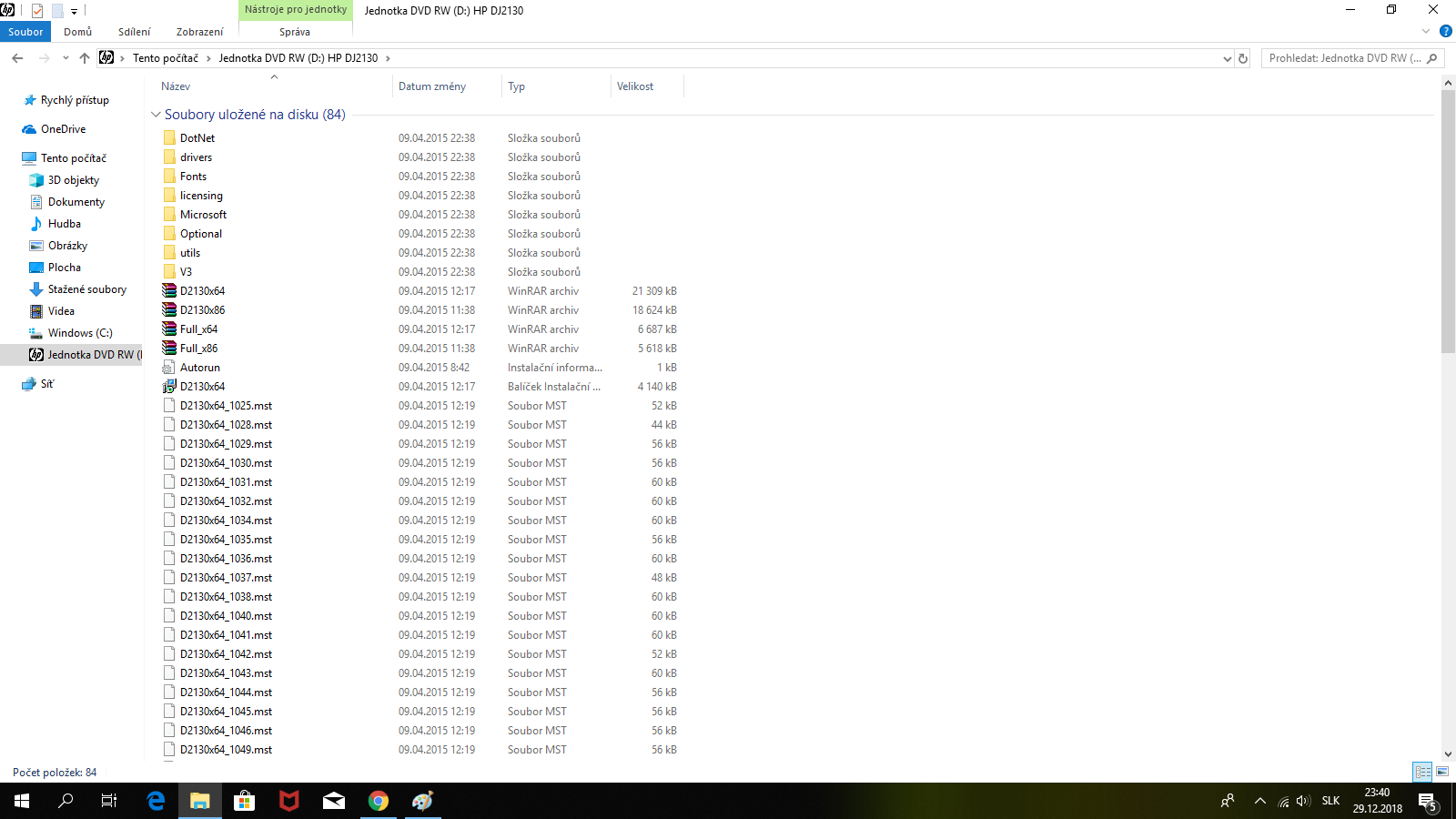
Task: Show hidden system tray icons
Action: click(x=1259, y=801)
